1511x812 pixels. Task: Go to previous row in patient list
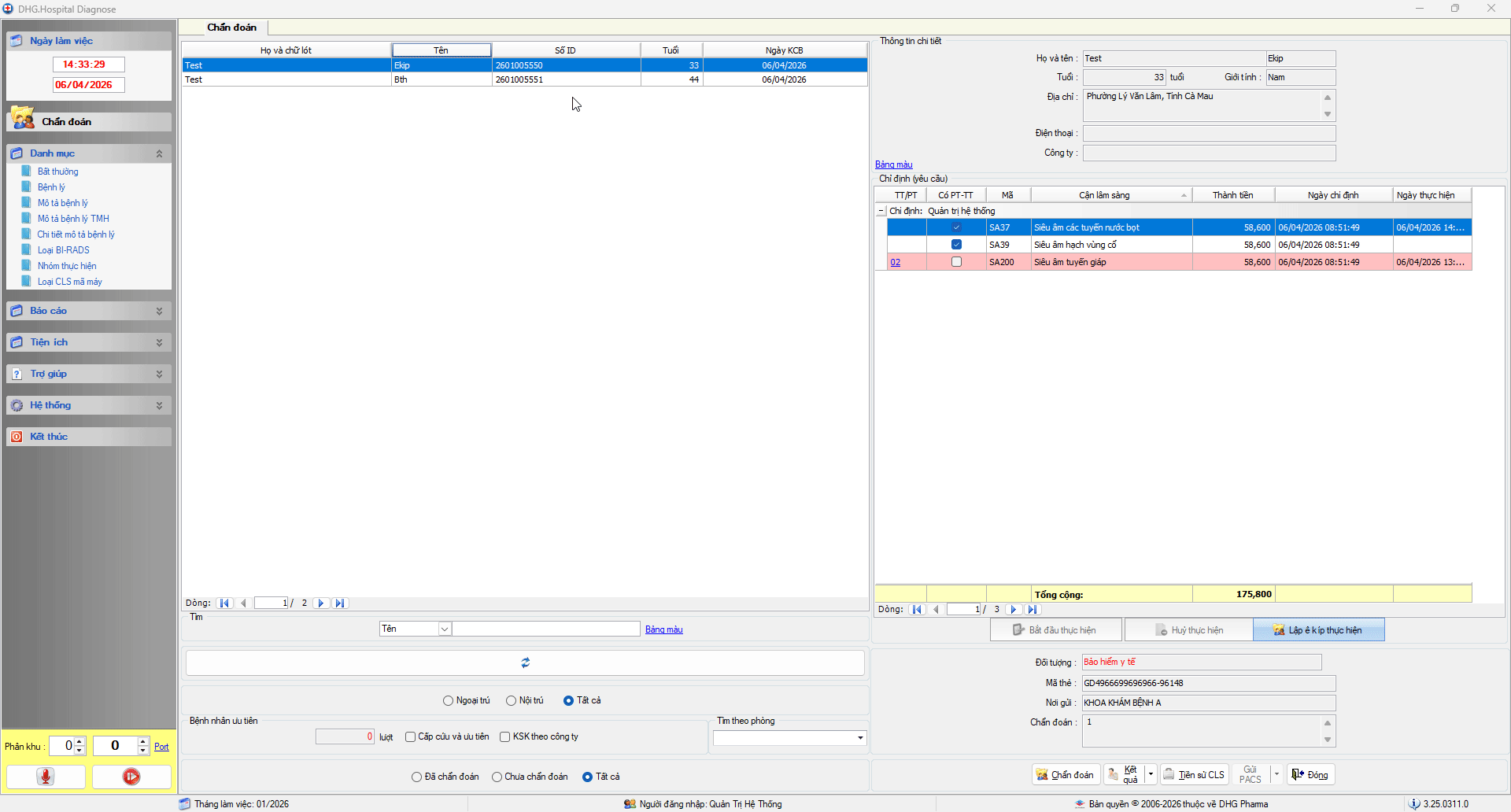[x=243, y=603]
